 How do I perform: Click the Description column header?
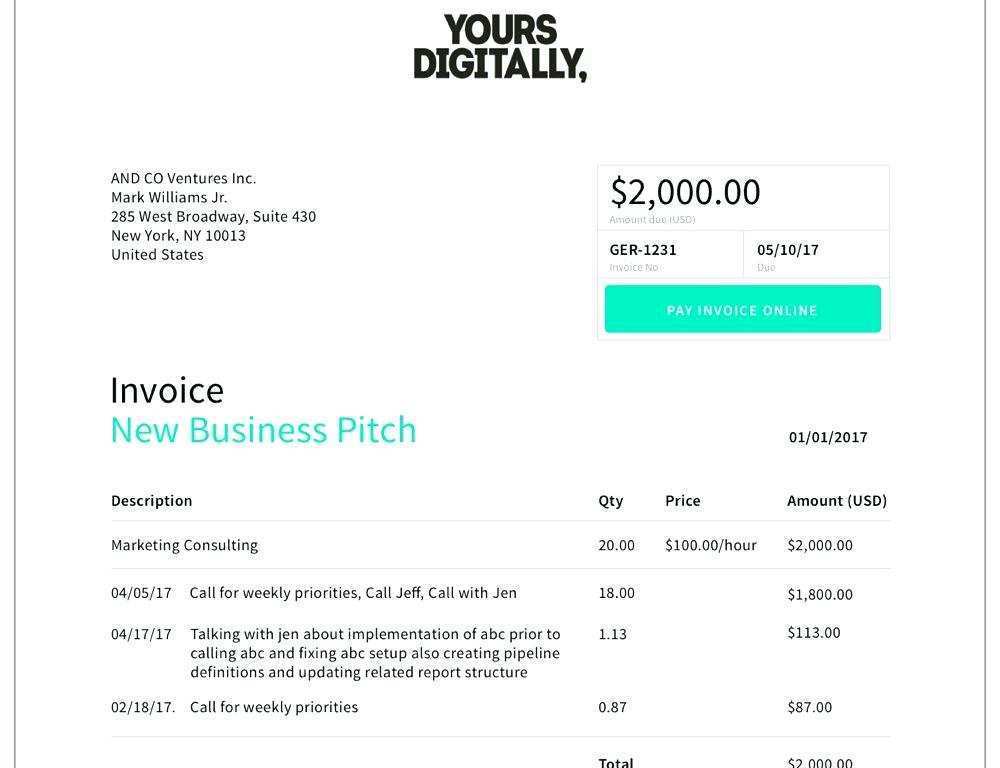(152, 501)
